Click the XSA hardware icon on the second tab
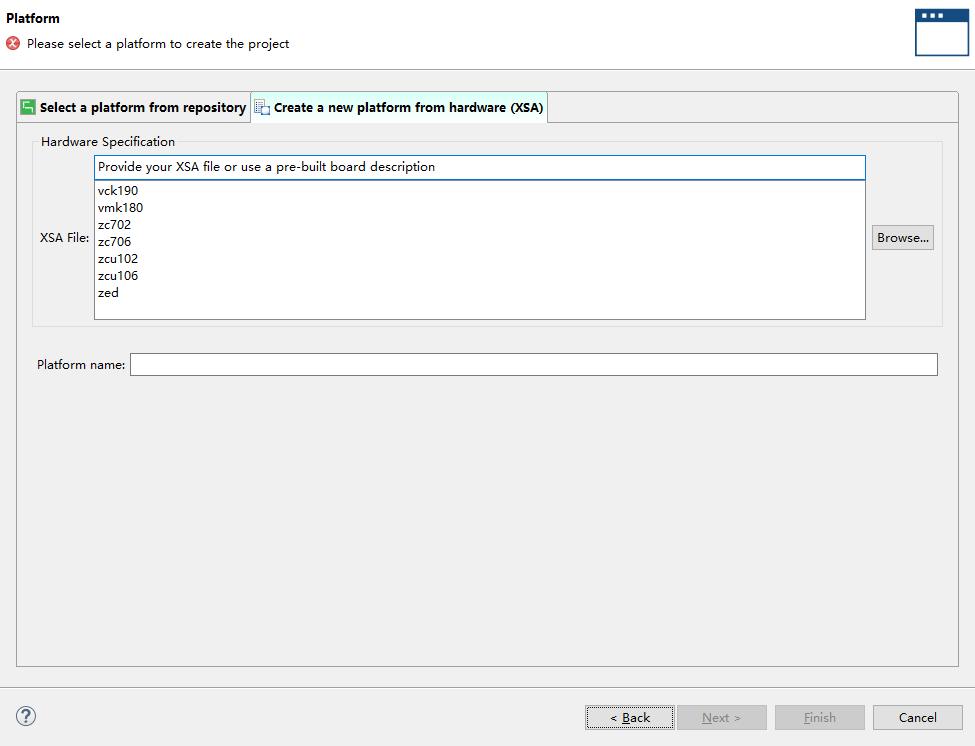 tap(262, 107)
